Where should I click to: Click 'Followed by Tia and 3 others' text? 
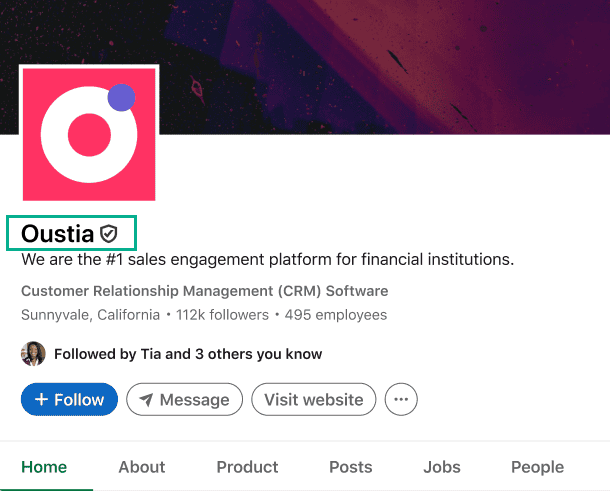click(188, 354)
